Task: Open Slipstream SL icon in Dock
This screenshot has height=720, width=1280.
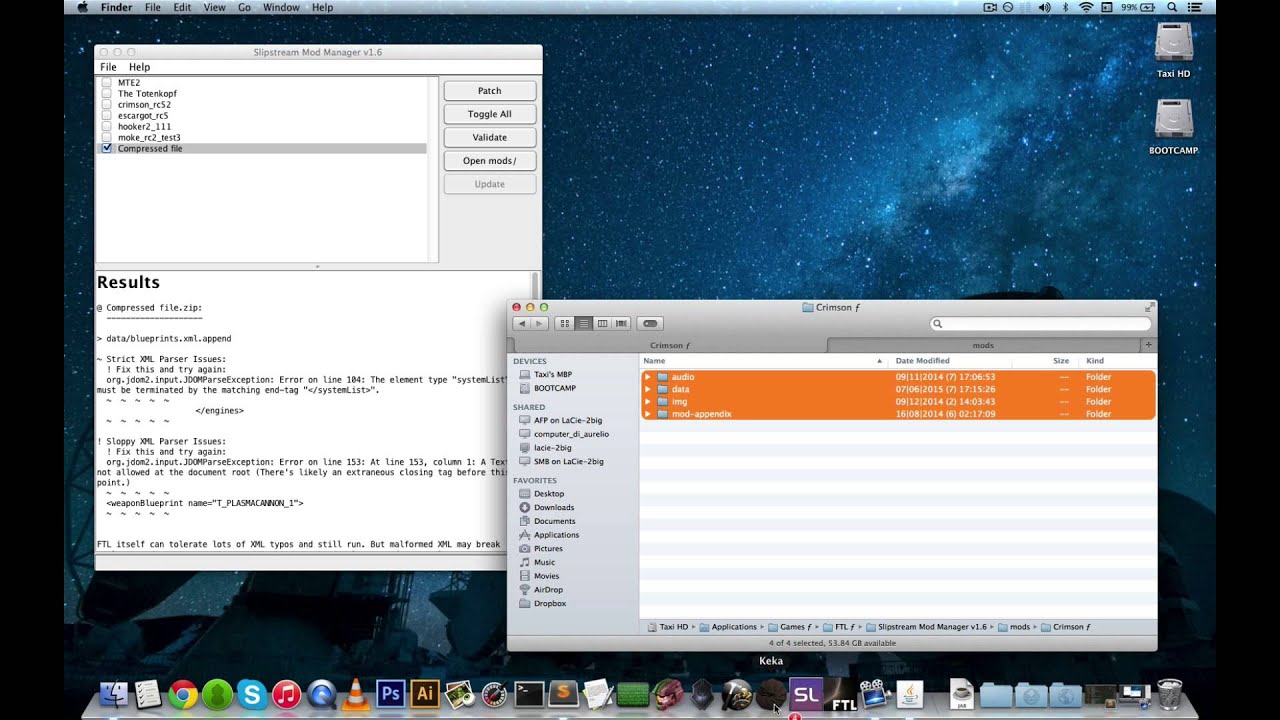Action: tap(806, 694)
